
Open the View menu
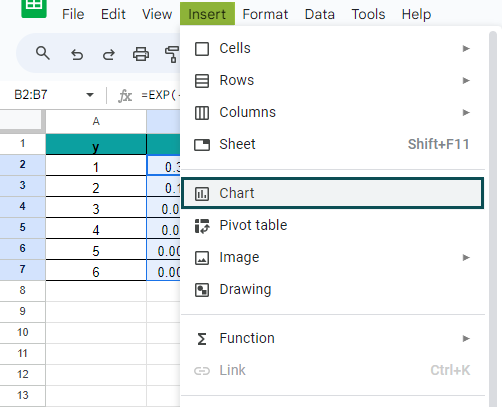pyautogui.click(x=157, y=14)
